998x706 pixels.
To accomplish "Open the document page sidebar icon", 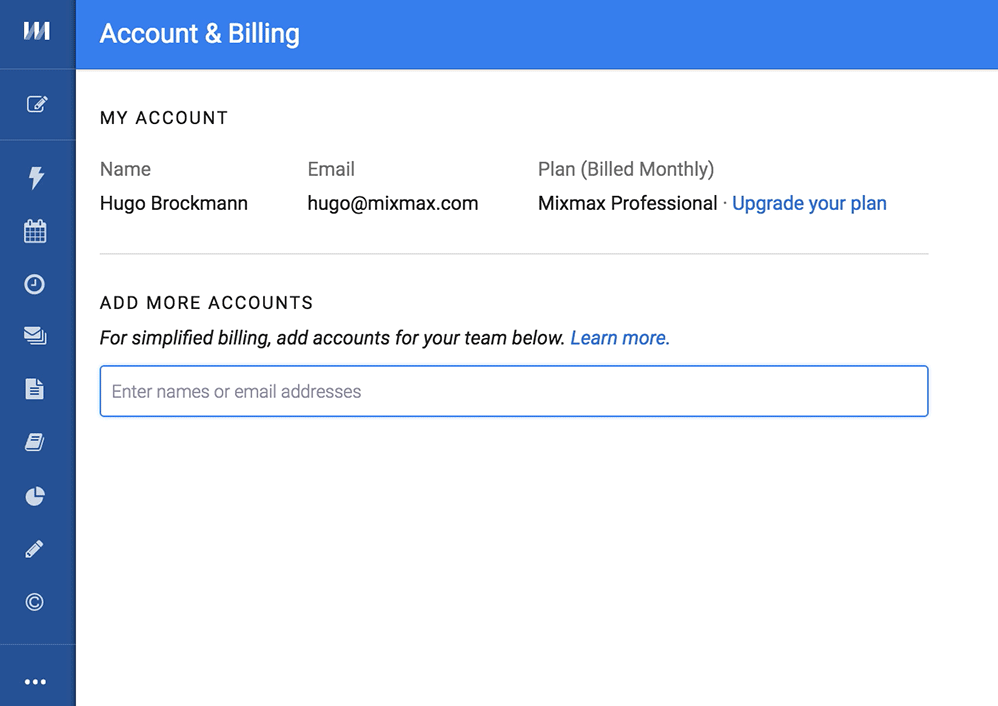I will pos(34,388).
